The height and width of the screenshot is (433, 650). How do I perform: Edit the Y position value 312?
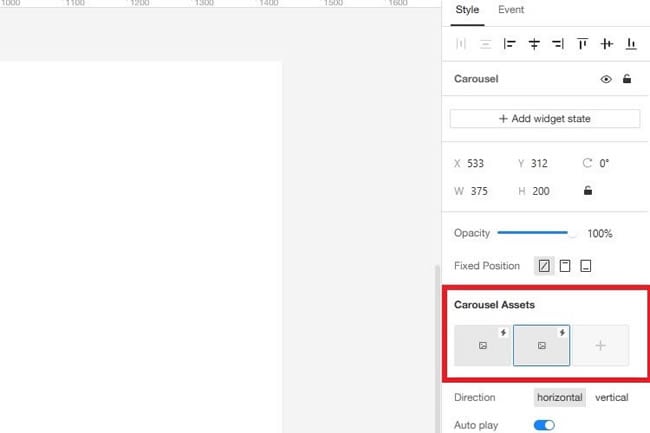pos(539,164)
